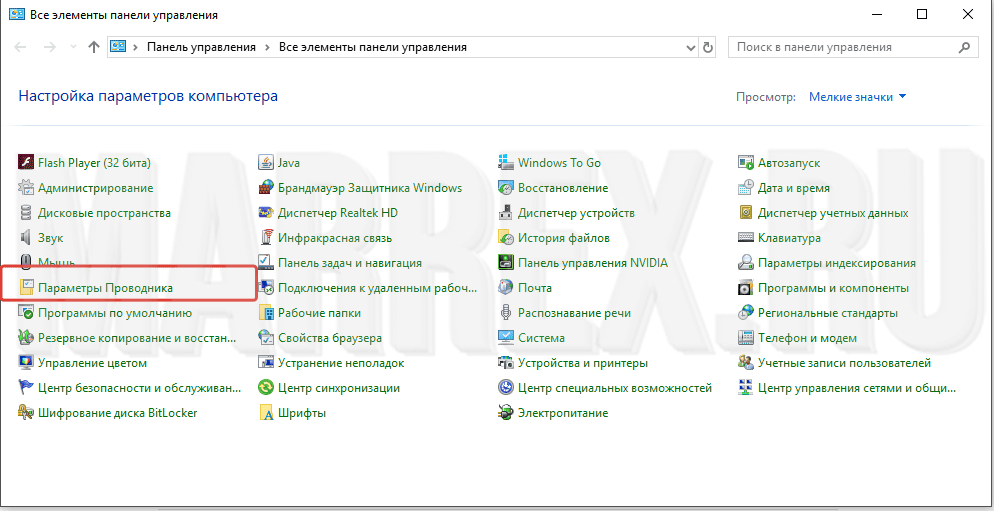Viewport: 994px width, 511px height.
Task: Click the Forward navigation arrow
Action: tap(49, 47)
